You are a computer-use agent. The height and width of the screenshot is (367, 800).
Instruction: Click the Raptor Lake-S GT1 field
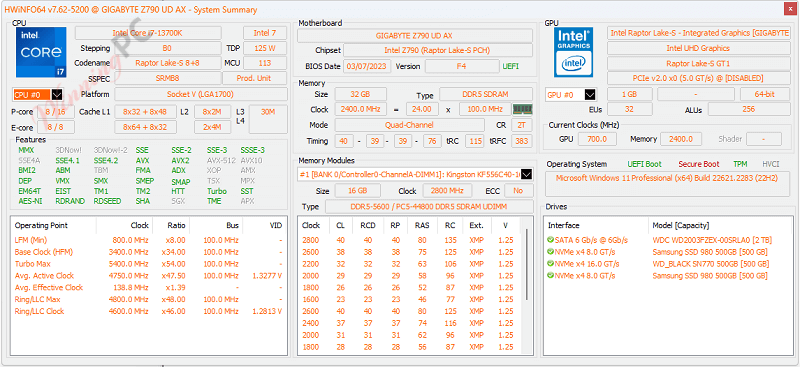(x=698, y=63)
